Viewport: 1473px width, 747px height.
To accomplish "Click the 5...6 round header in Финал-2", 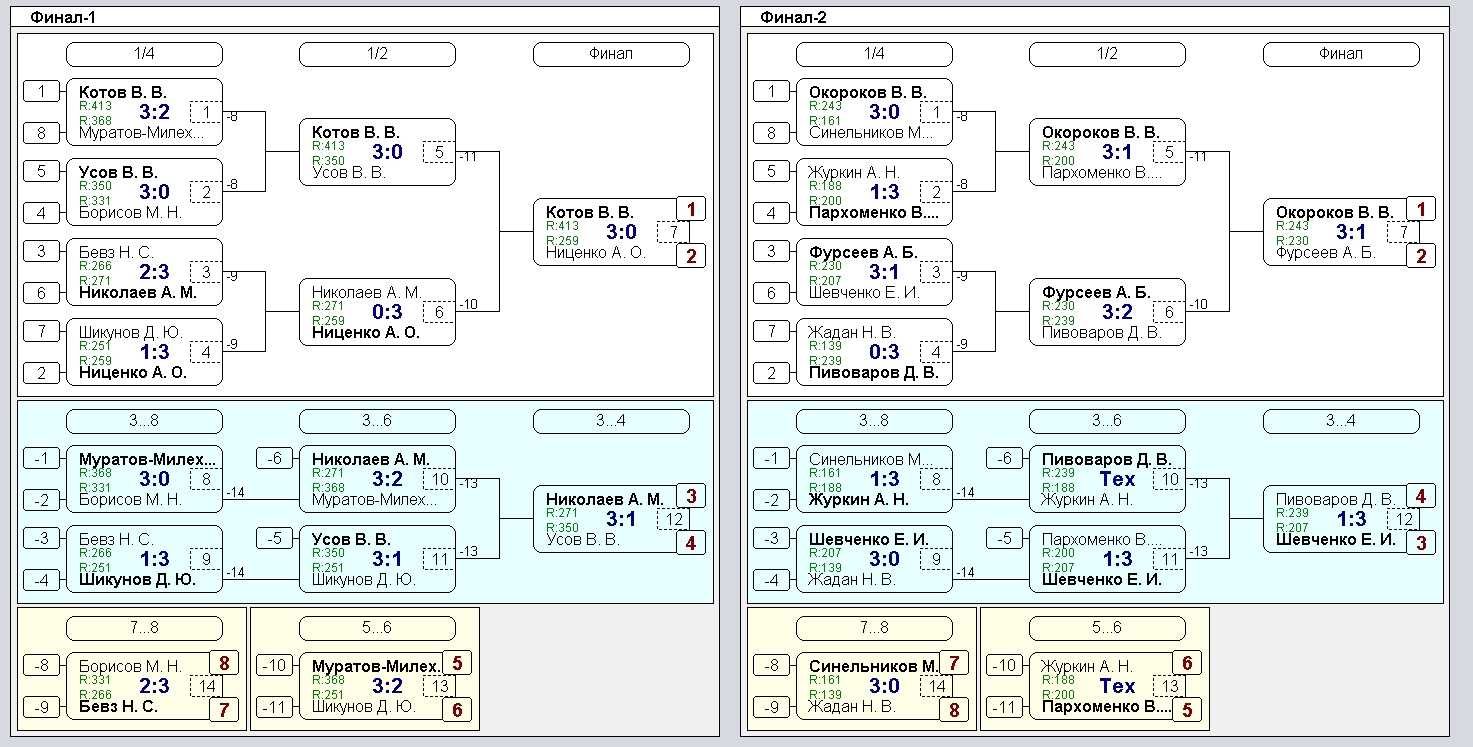I will 1107,628.
